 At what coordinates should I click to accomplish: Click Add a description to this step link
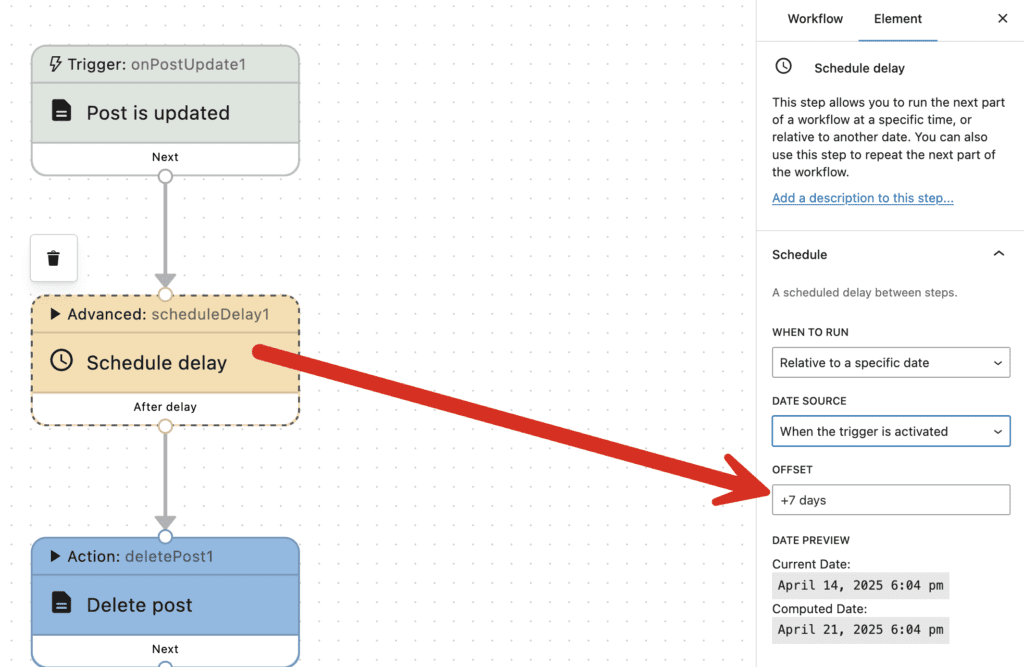click(x=862, y=198)
